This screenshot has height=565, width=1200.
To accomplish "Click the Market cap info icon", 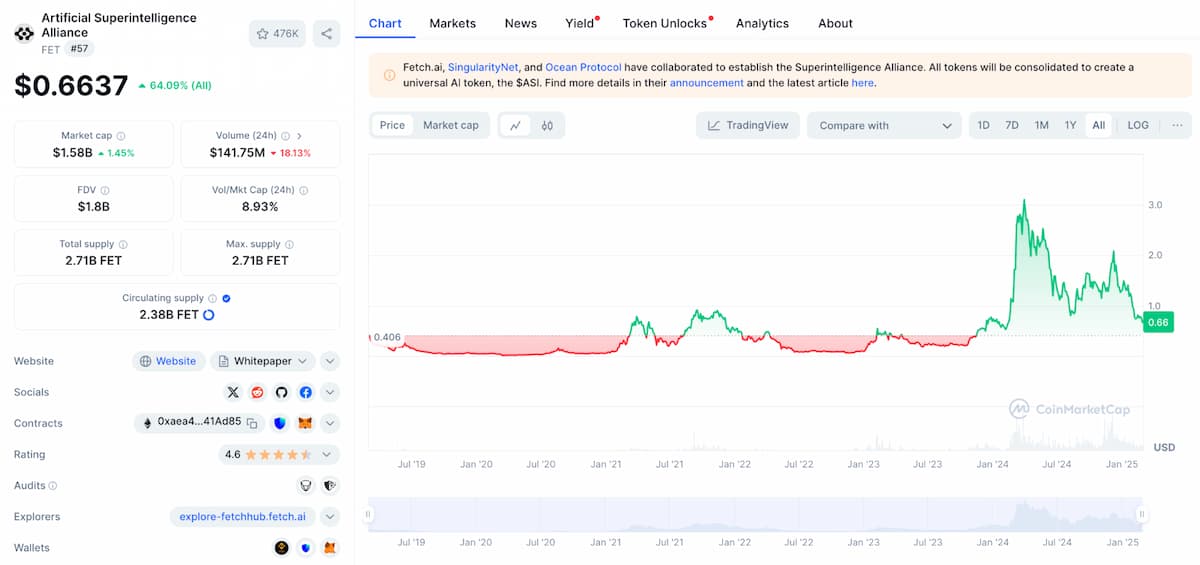I will pos(121,136).
